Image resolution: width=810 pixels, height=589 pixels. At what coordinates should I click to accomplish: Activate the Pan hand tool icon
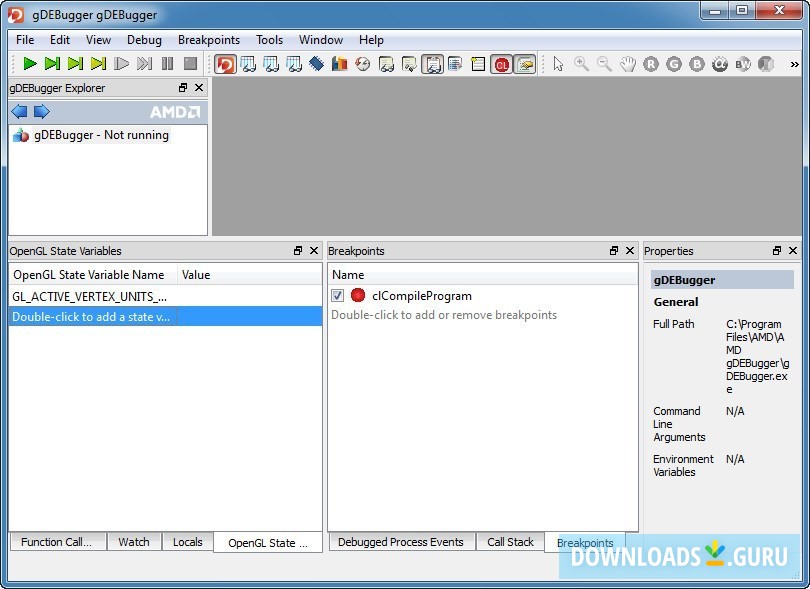[627, 63]
